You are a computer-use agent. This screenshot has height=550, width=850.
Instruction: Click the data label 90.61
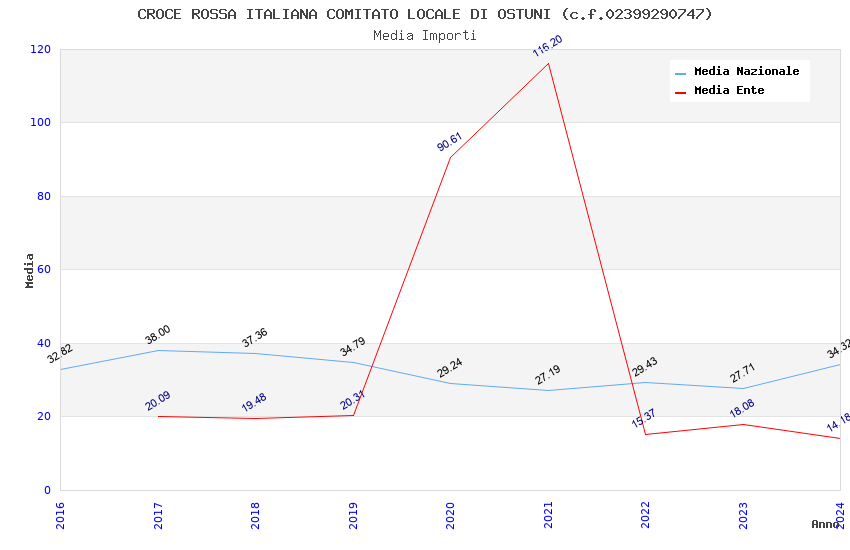click(x=449, y=141)
